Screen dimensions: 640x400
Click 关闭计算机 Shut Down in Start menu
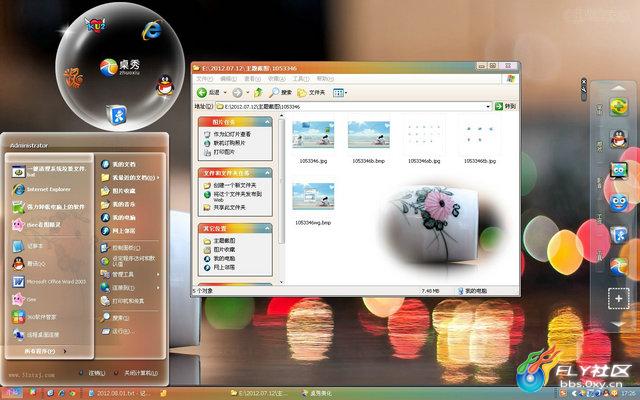[x=136, y=373]
